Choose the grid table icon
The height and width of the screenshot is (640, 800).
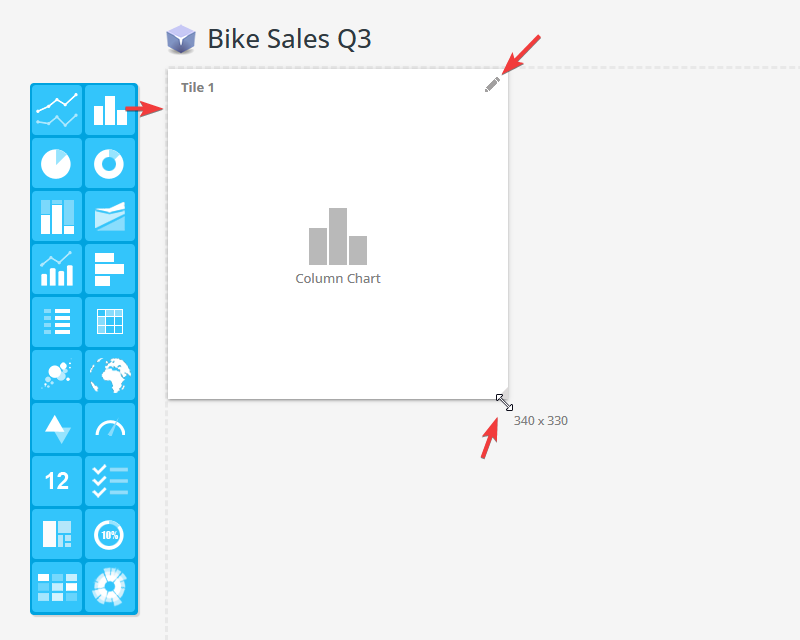point(110,322)
